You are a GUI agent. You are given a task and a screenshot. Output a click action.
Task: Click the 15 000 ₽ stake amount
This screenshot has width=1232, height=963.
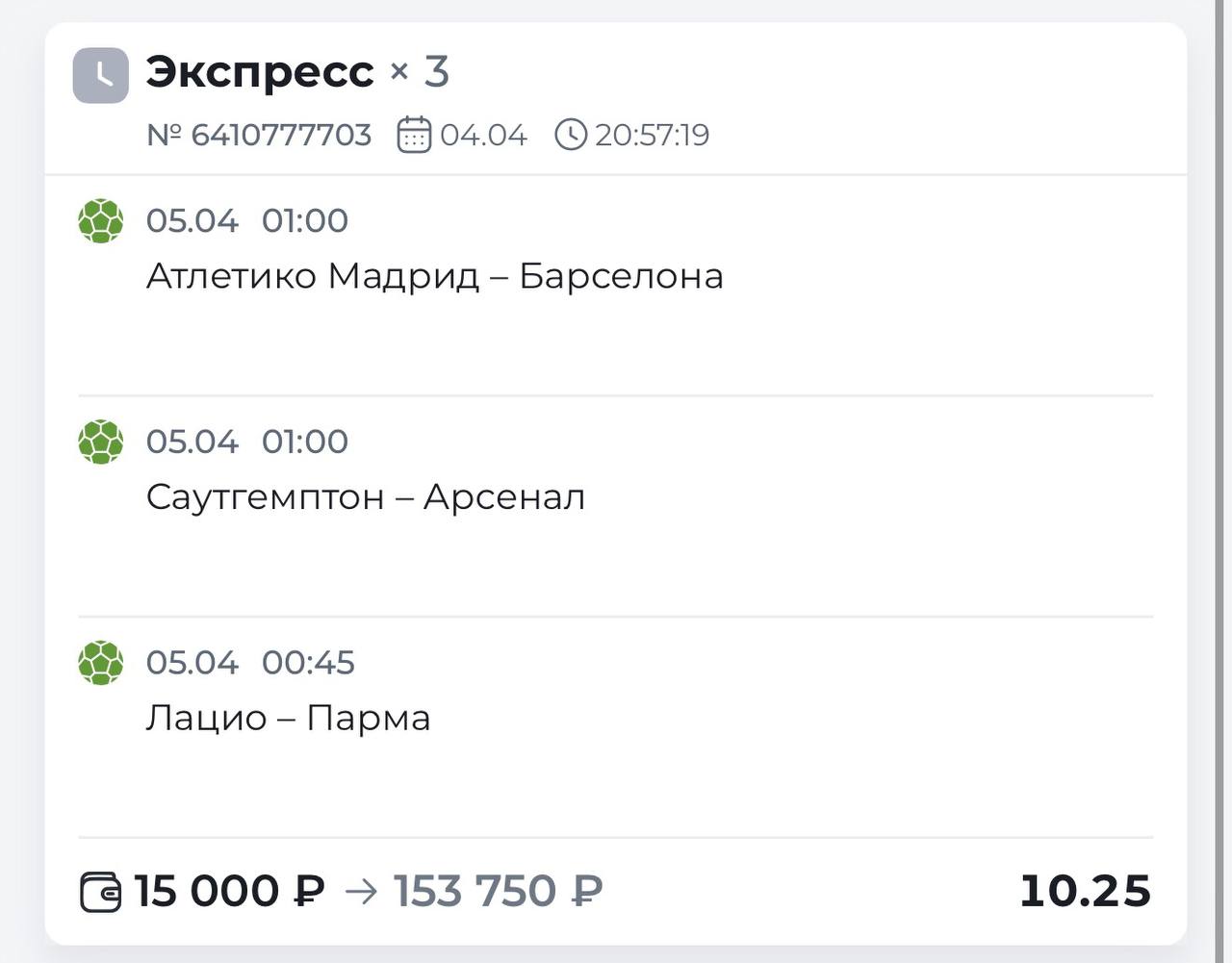pos(229,891)
